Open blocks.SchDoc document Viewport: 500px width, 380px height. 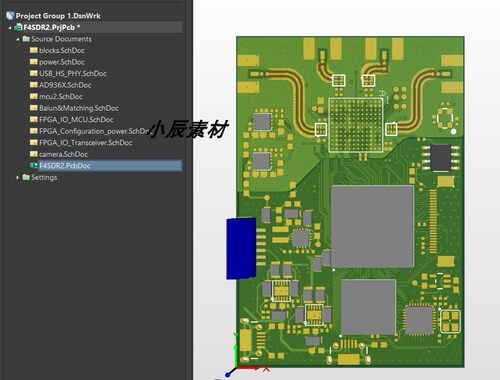pyautogui.click(x=62, y=50)
